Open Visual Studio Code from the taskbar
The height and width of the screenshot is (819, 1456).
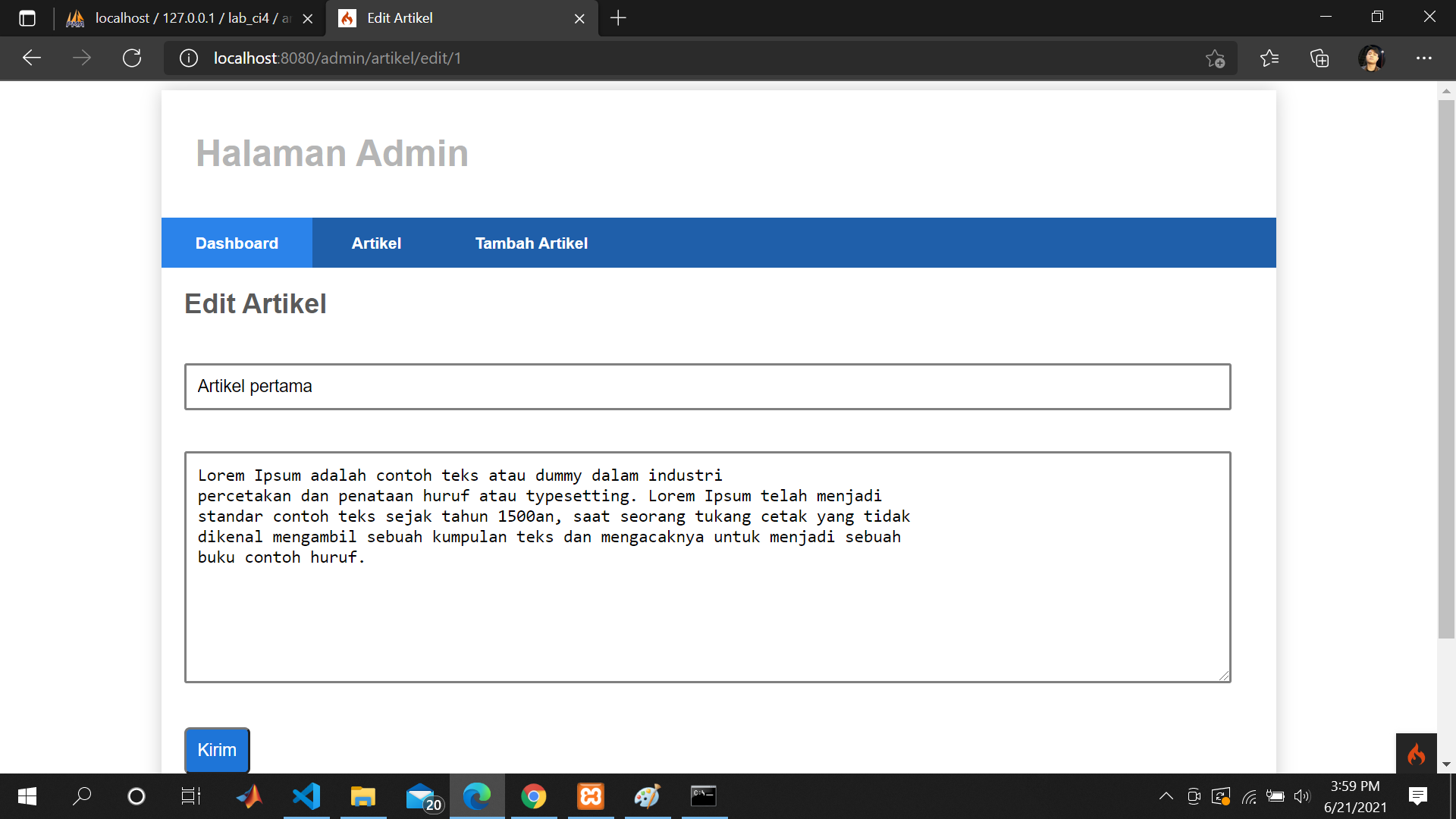[306, 796]
